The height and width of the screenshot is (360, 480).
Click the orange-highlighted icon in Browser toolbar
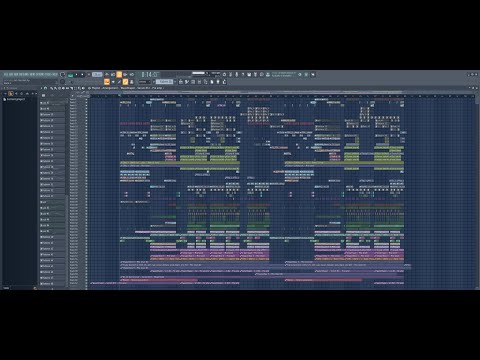(11, 93)
